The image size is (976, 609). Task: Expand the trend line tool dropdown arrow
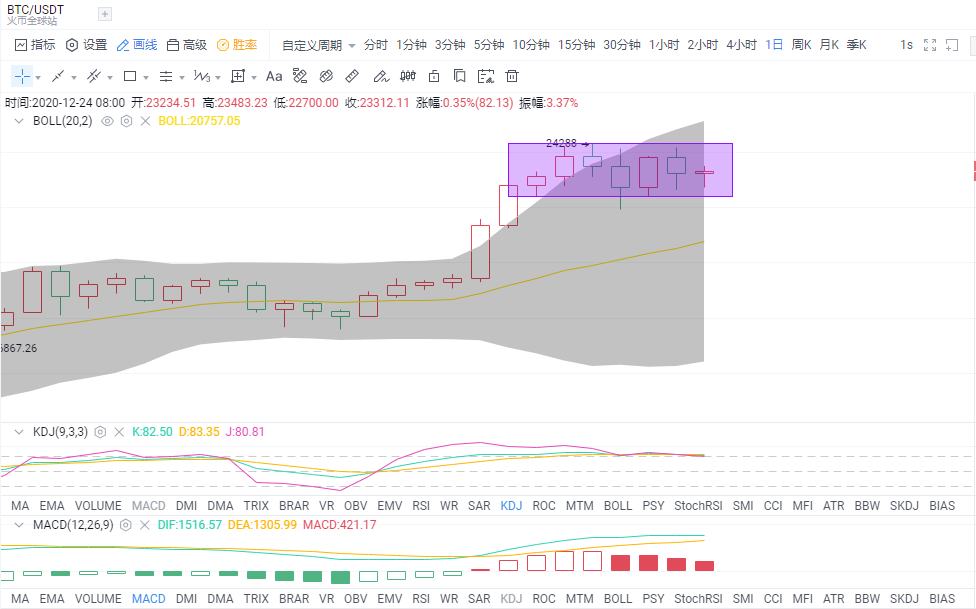[73, 78]
